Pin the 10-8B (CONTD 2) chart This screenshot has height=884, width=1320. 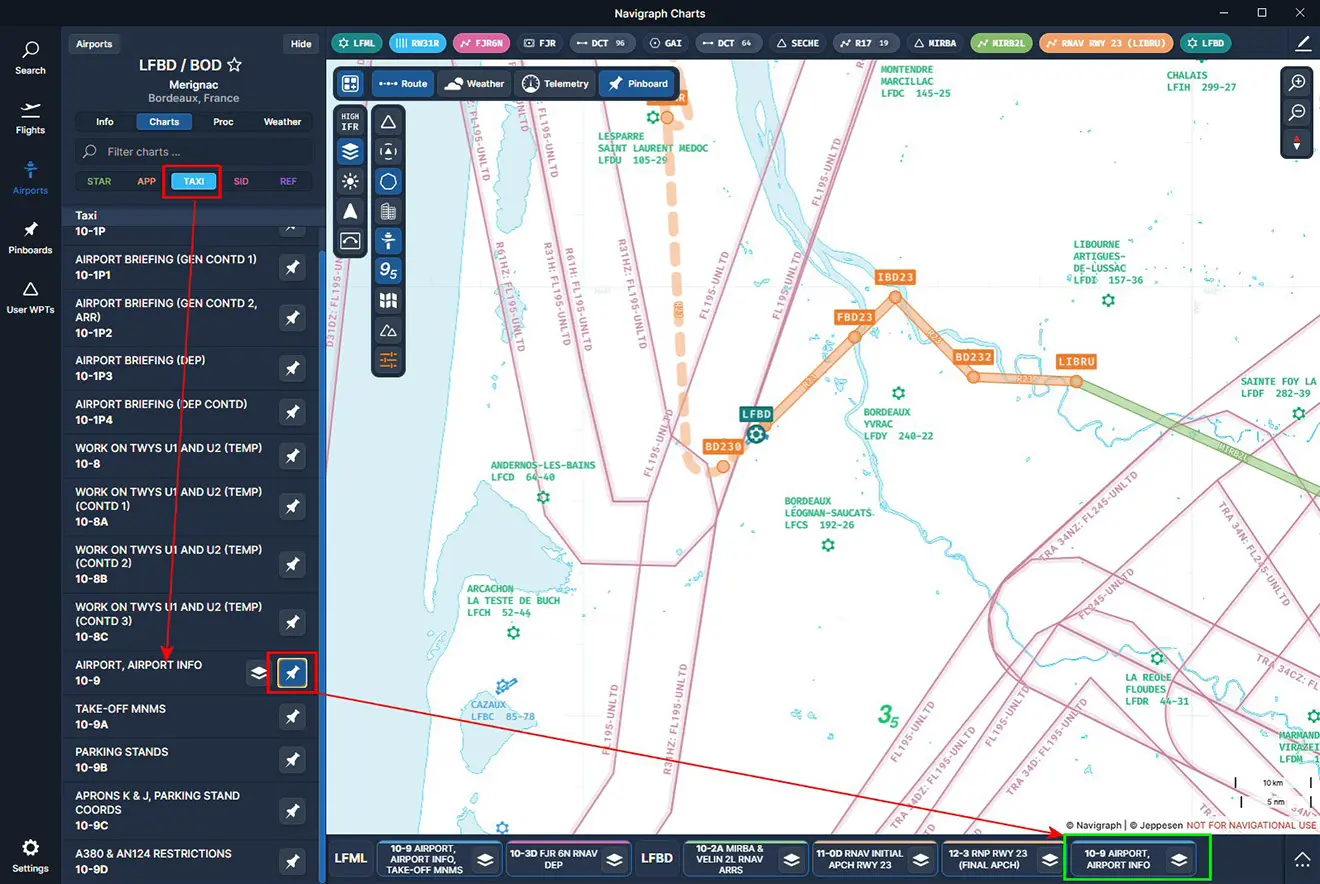tap(292, 565)
